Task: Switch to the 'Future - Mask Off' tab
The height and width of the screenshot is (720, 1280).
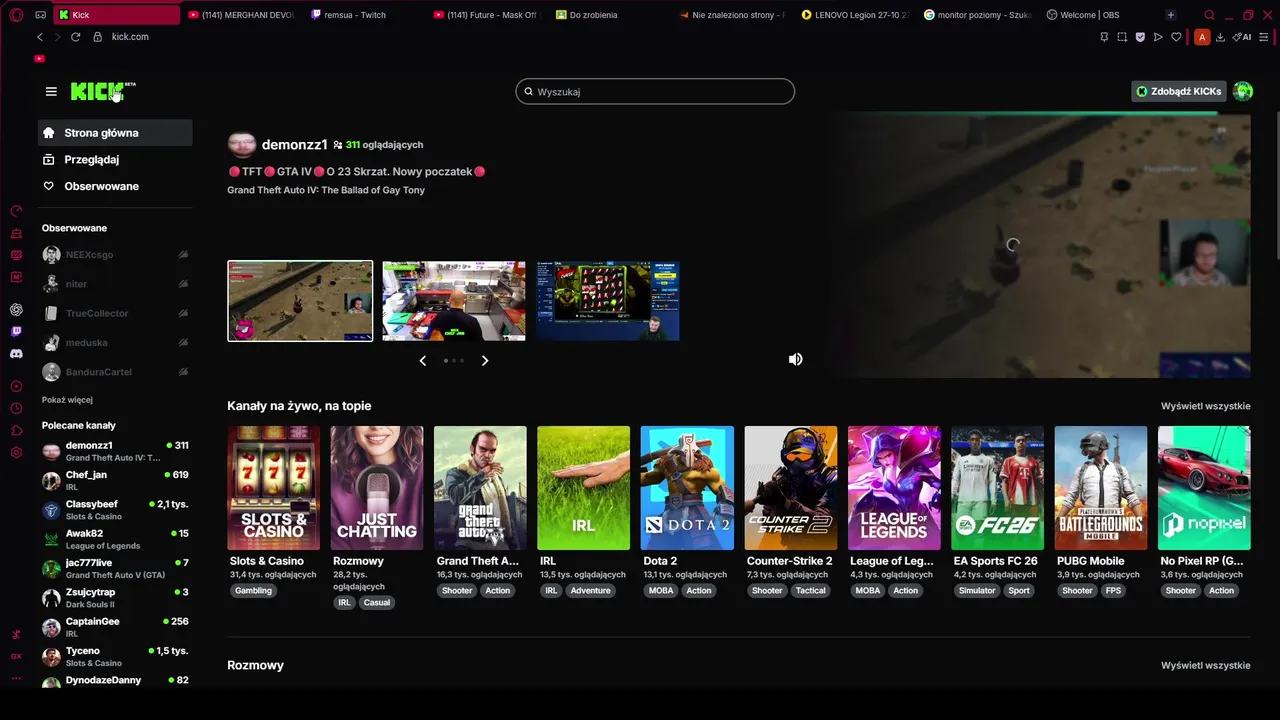Action: (485, 15)
